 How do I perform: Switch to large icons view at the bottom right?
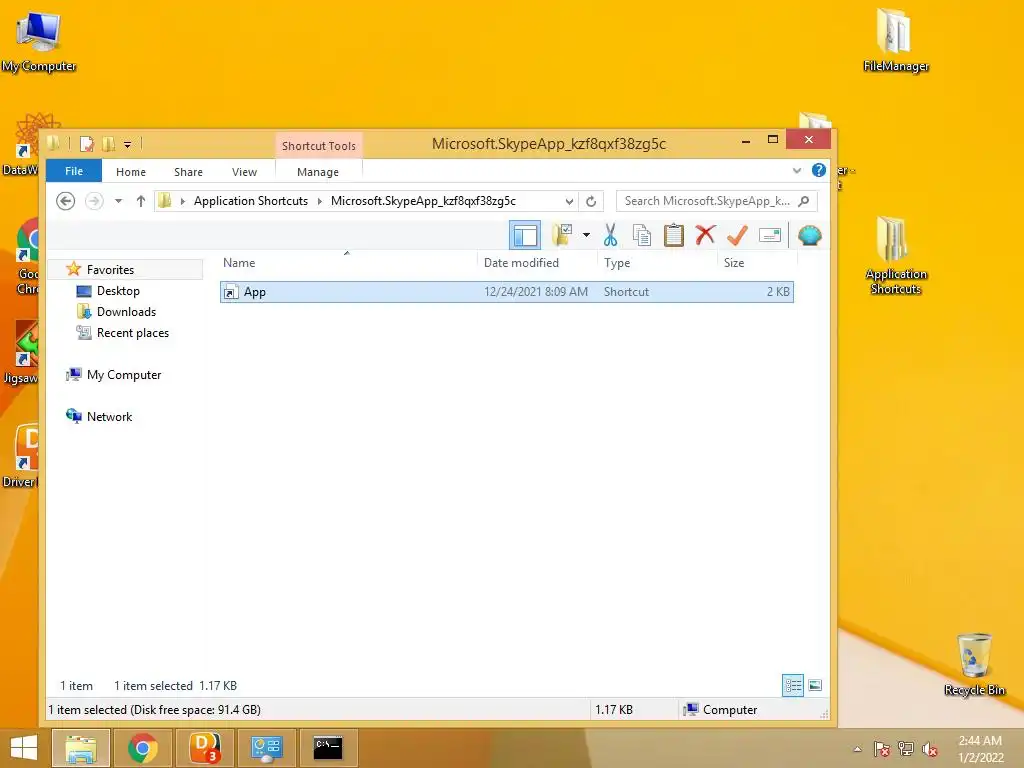point(815,685)
